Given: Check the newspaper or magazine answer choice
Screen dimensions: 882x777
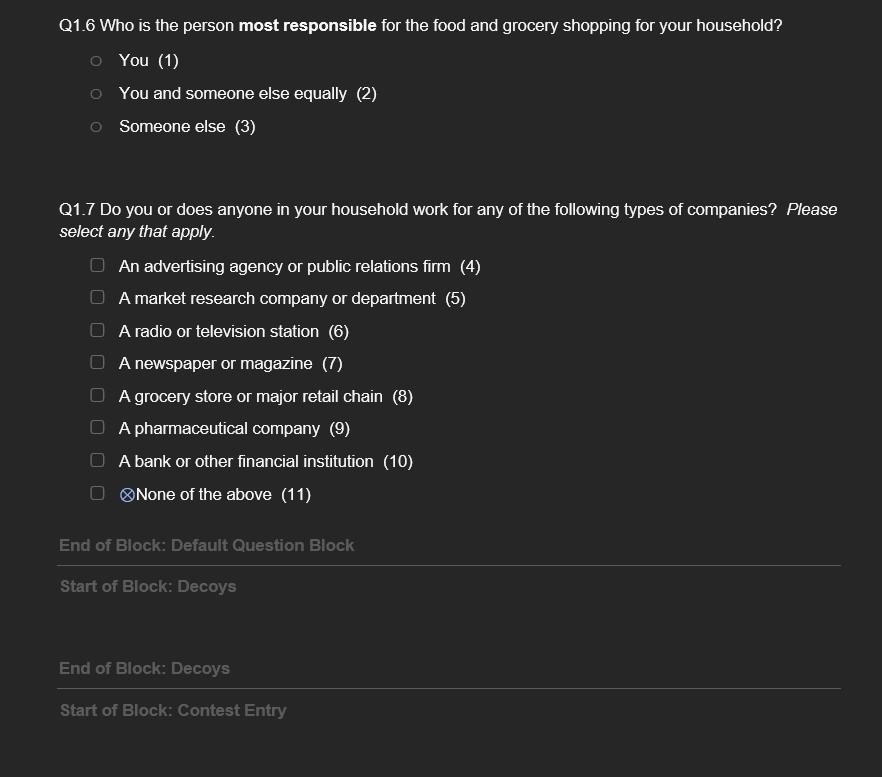Looking at the screenshot, I should [97, 362].
